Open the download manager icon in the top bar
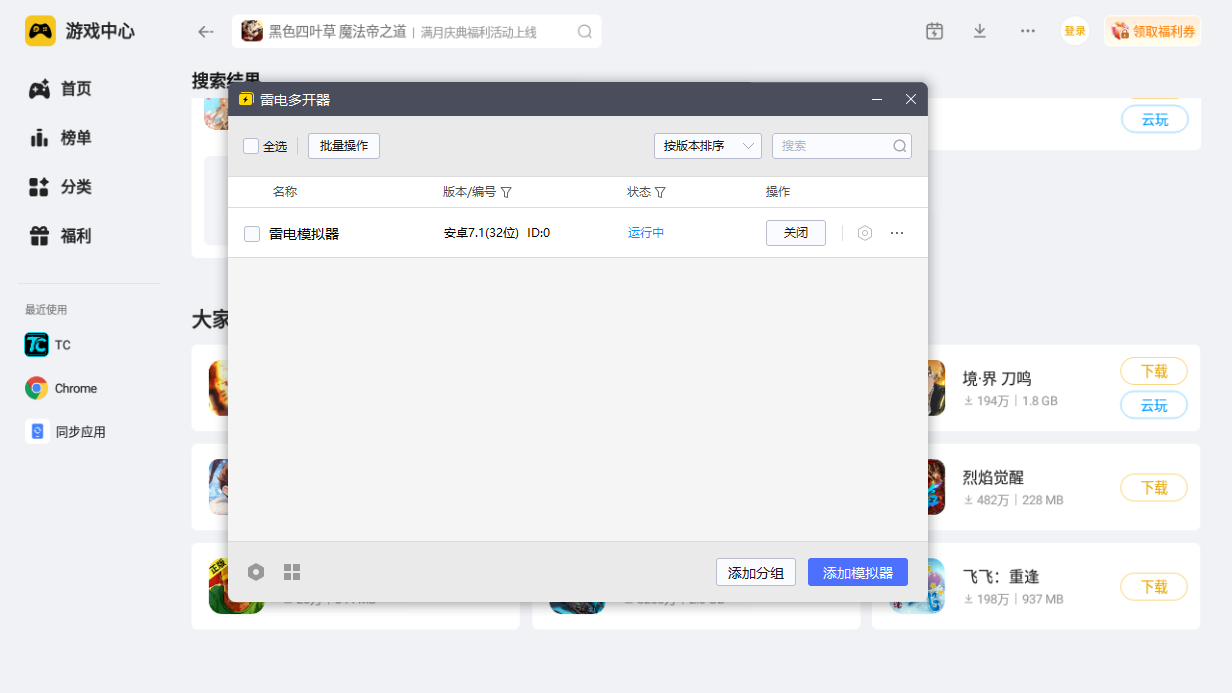1232x693 pixels. click(x=979, y=31)
